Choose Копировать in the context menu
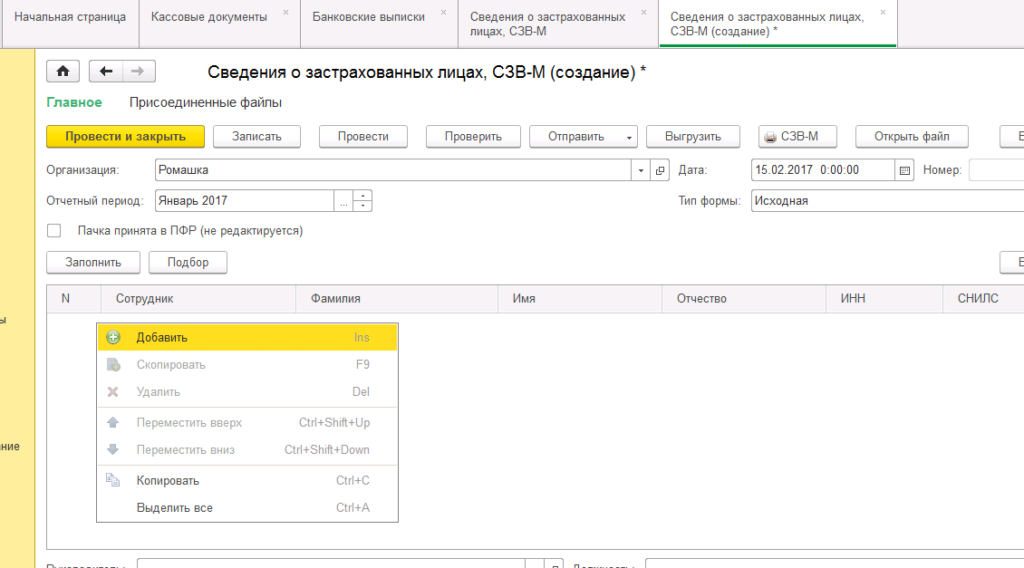Image resolution: width=1024 pixels, height=568 pixels. pyautogui.click(x=168, y=481)
